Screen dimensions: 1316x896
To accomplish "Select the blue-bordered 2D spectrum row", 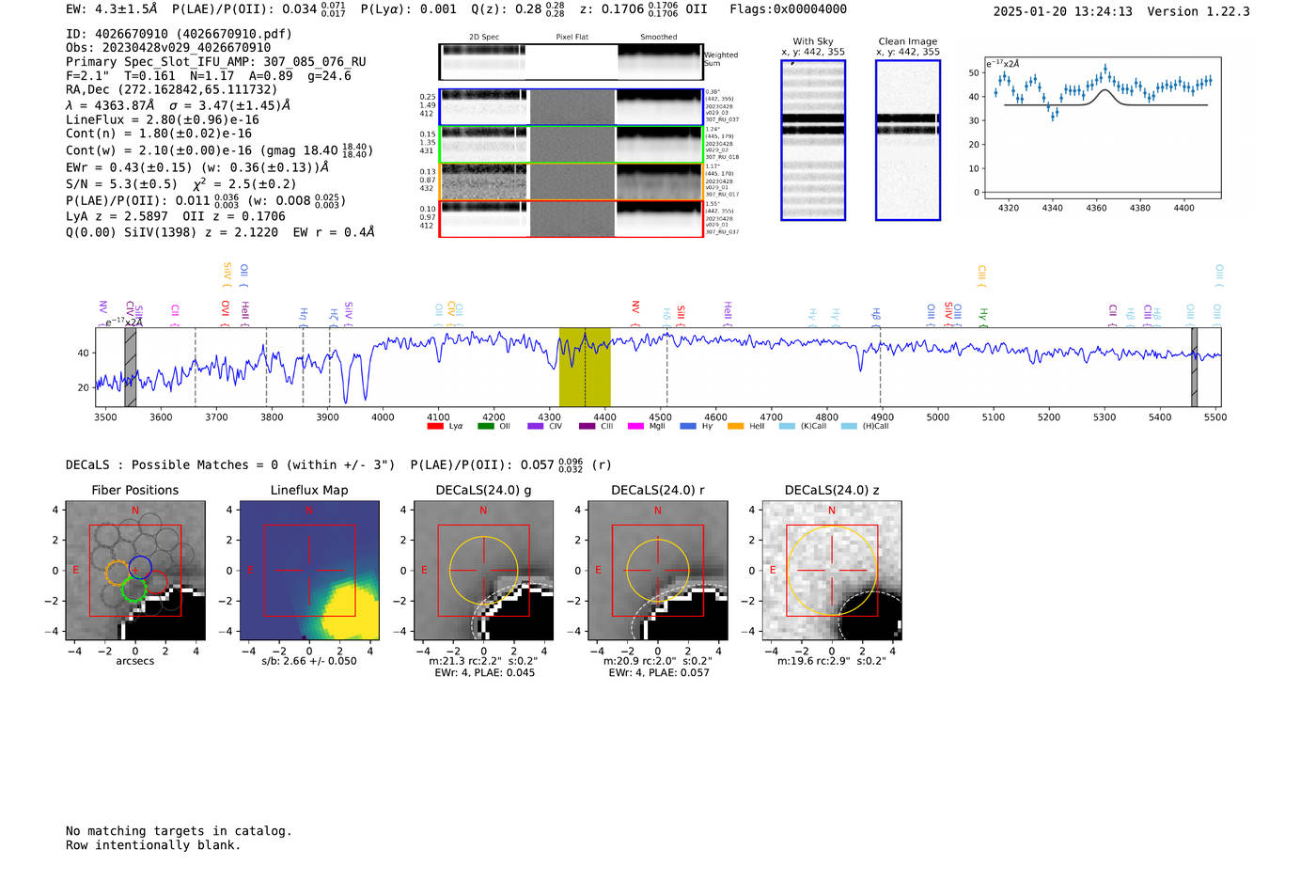I will click(x=571, y=107).
